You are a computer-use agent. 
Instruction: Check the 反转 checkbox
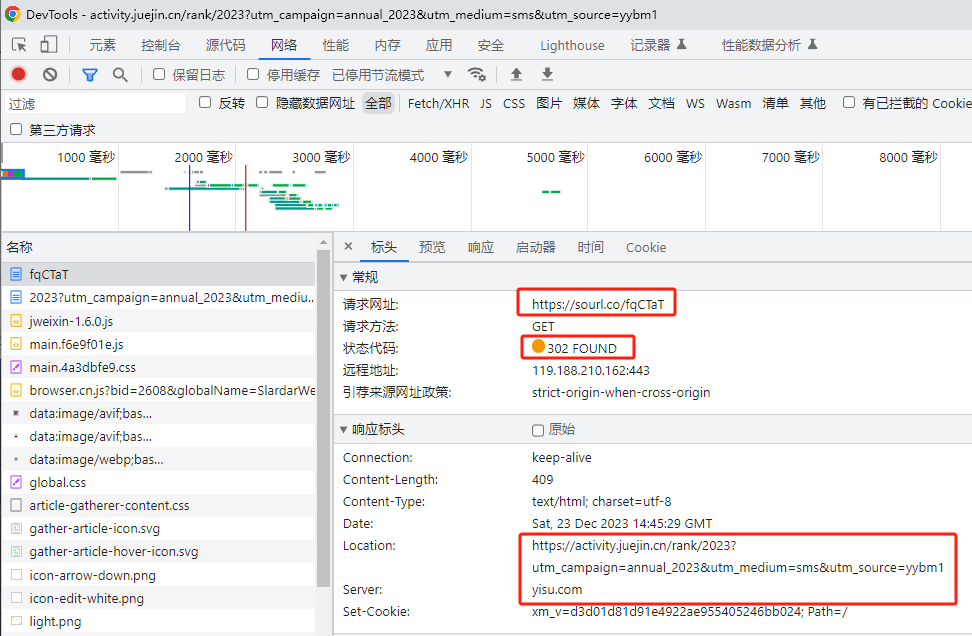click(x=205, y=102)
